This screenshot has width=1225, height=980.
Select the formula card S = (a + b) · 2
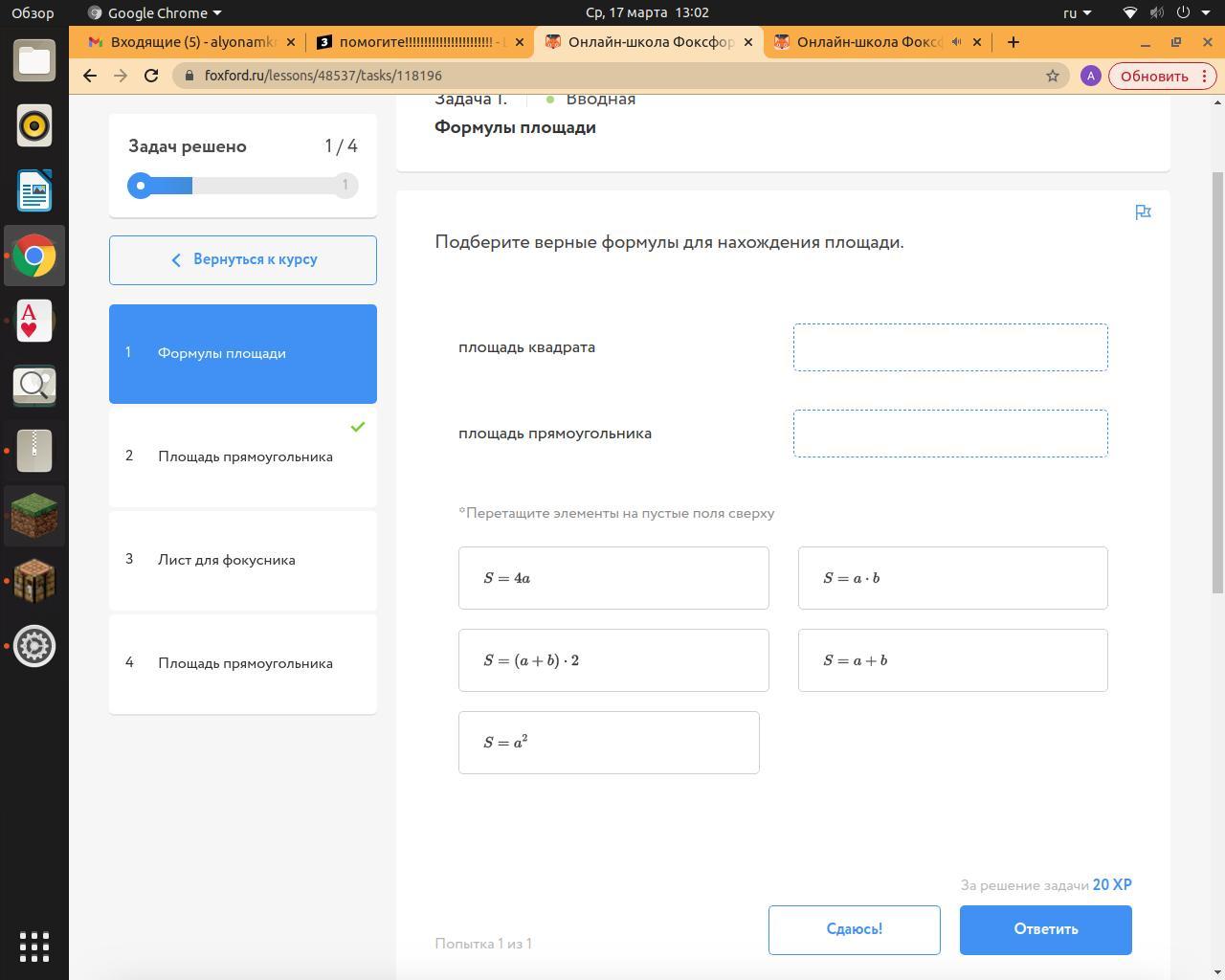point(613,660)
